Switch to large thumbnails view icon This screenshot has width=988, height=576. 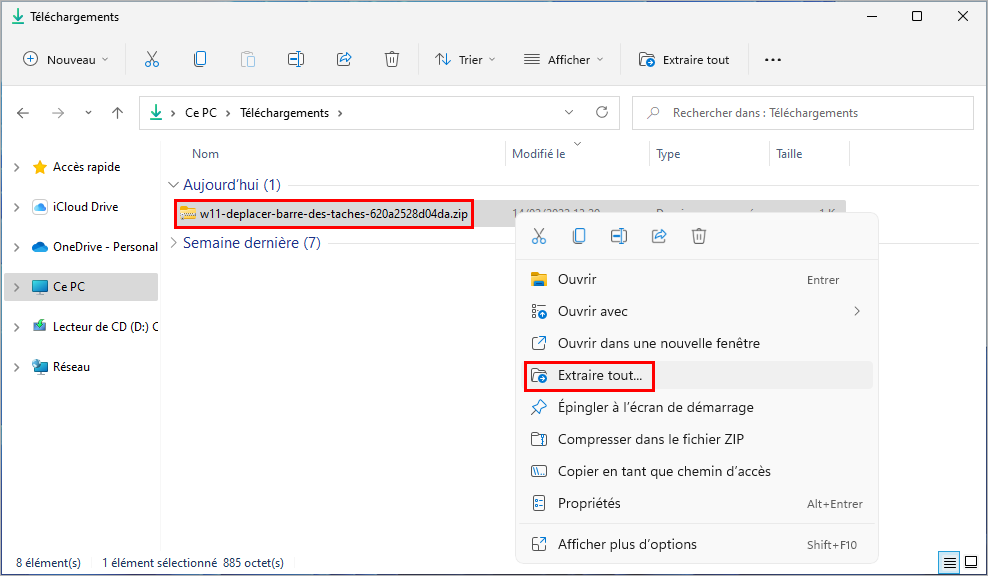(971, 562)
